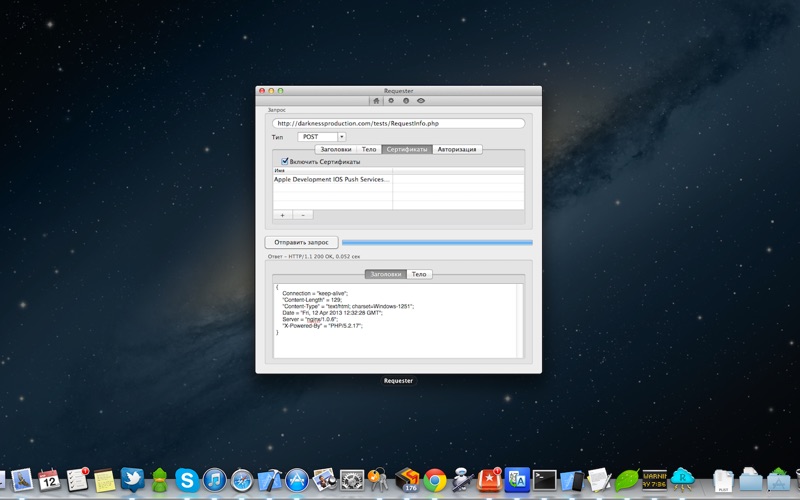This screenshot has width=800, height=500.
Task: Open Skype from the dock
Action: pyautogui.click(x=186, y=480)
